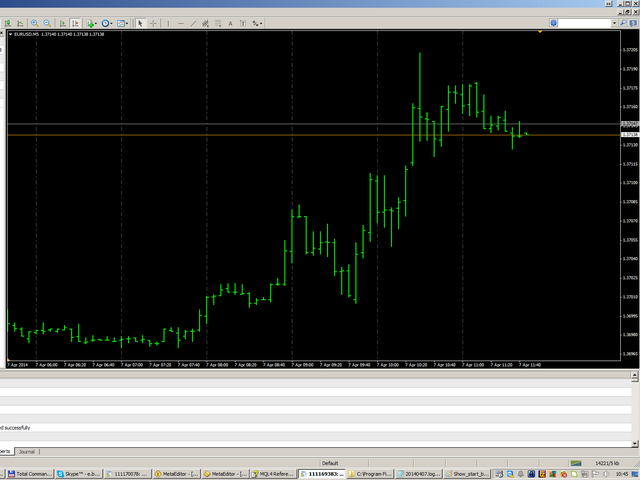Screen dimensions: 640x480
Task: Click the 'successfully' log row
Action: point(316,427)
